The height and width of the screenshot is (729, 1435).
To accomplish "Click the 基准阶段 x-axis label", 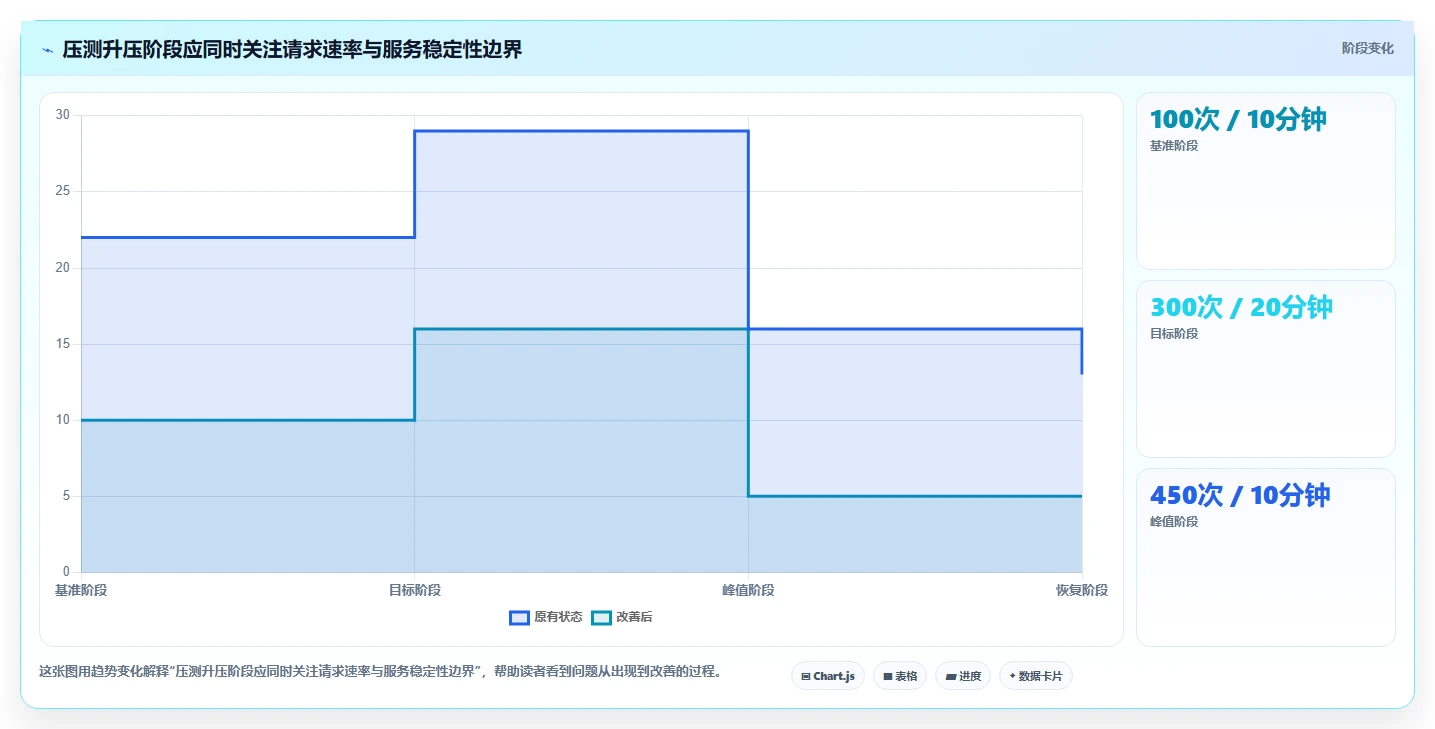I will tap(81, 590).
